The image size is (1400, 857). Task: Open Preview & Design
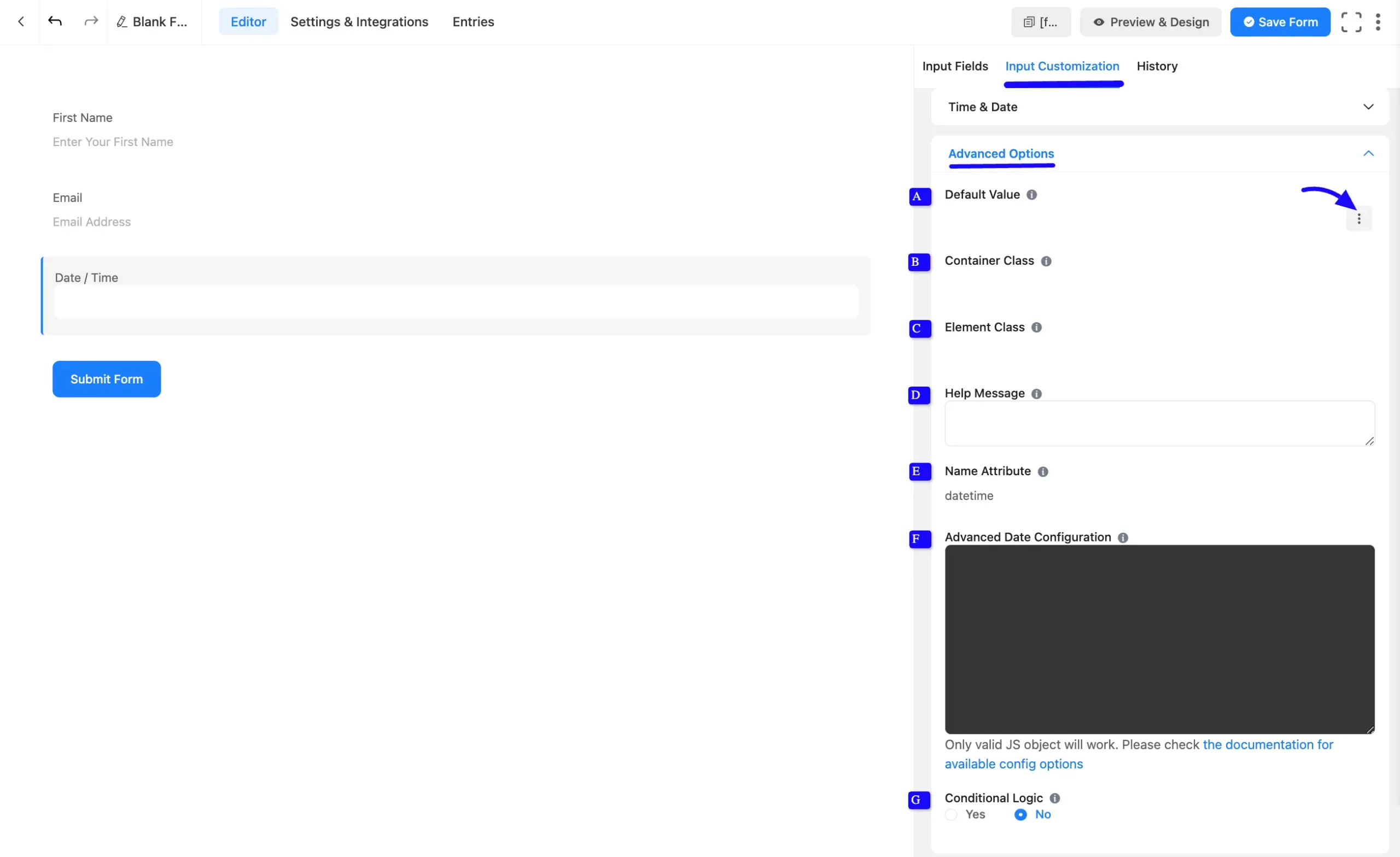point(1150,22)
